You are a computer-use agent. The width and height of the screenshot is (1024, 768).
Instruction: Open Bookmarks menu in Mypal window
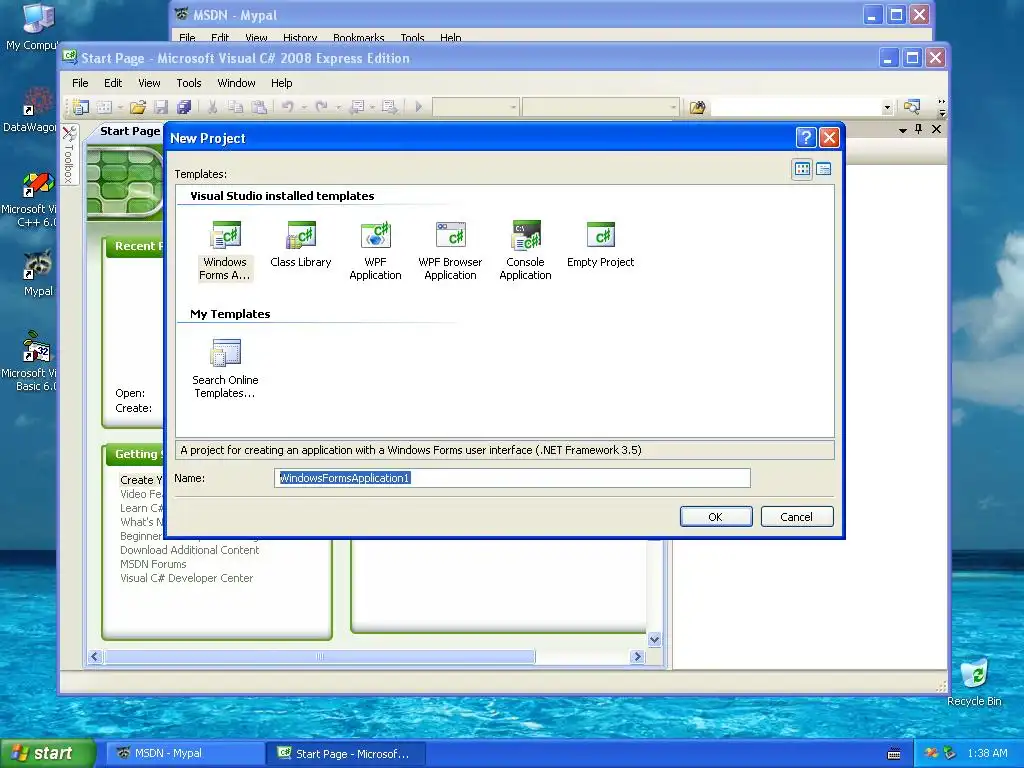pyautogui.click(x=359, y=38)
